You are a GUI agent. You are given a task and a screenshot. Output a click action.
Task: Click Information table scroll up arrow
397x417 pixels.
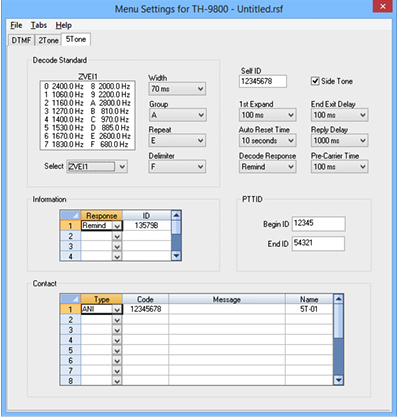(x=176, y=215)
